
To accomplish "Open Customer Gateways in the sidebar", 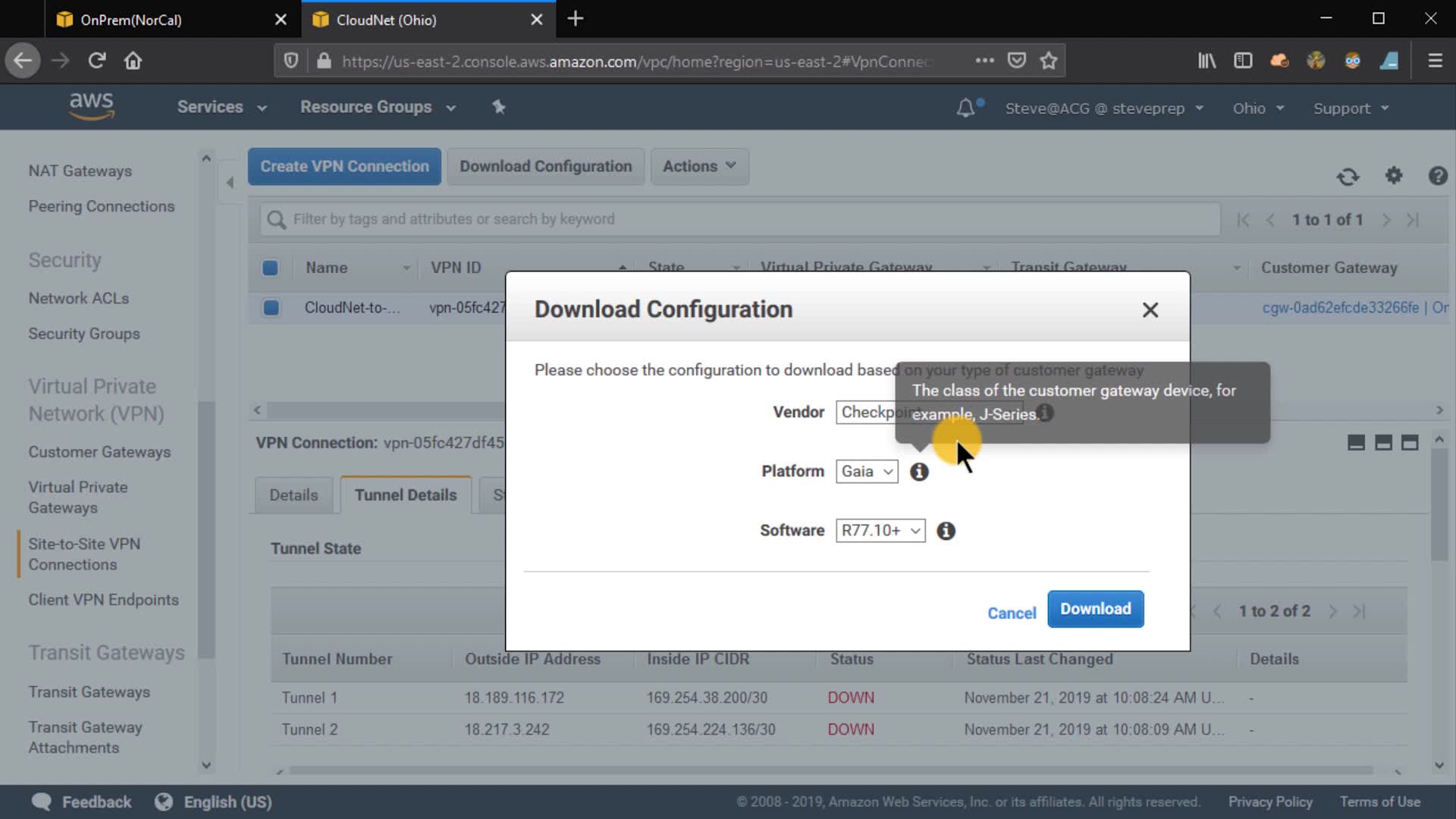I will (99, 452).
